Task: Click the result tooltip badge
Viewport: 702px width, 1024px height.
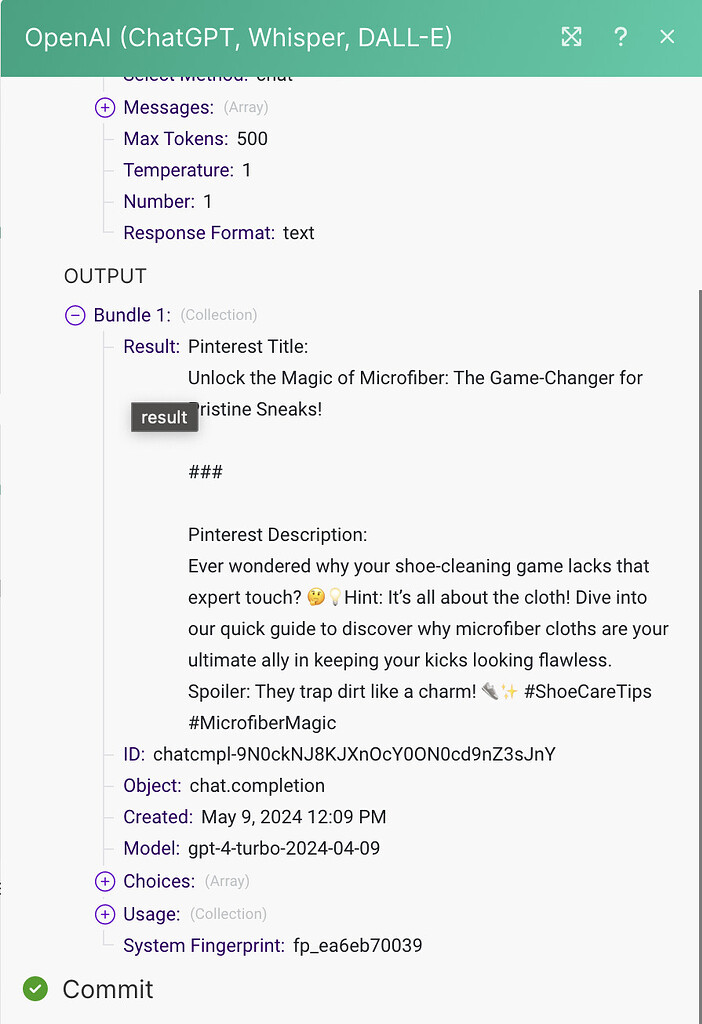Action: [165, 417]
